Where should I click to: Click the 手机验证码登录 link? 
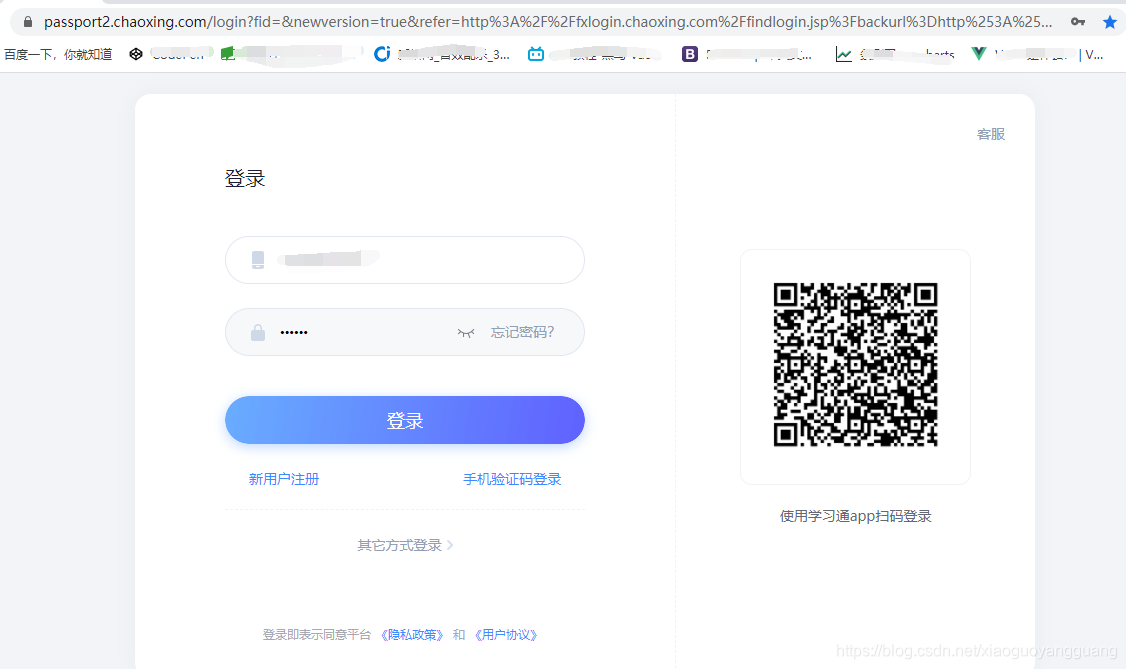[x=512, y=479]
